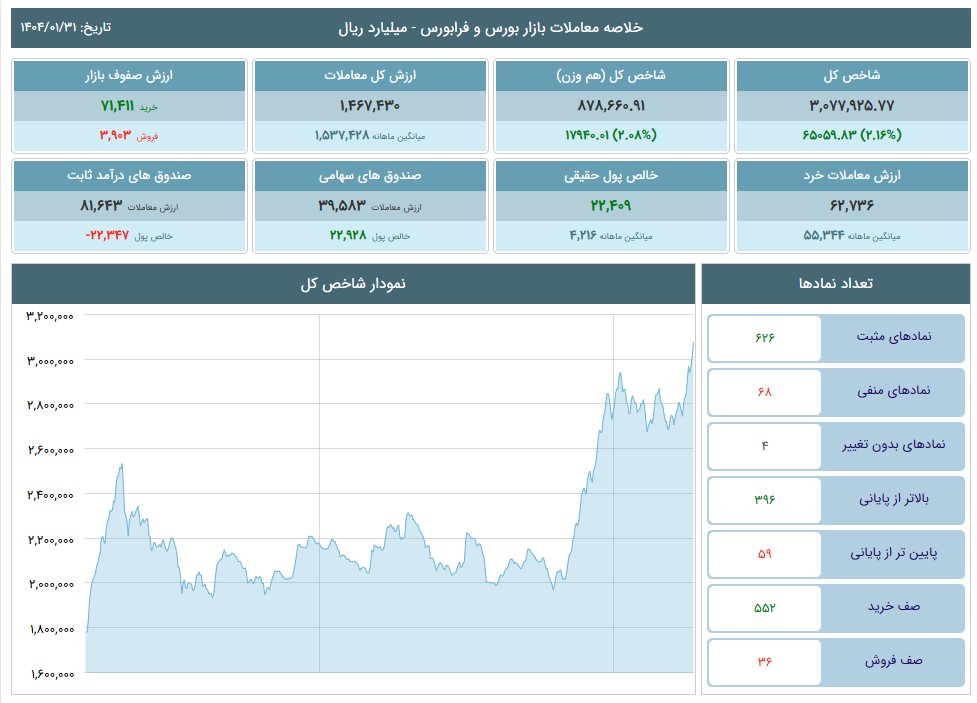
Task: Open the نمادهای بدون تغییر row
Action: point(835,446)
